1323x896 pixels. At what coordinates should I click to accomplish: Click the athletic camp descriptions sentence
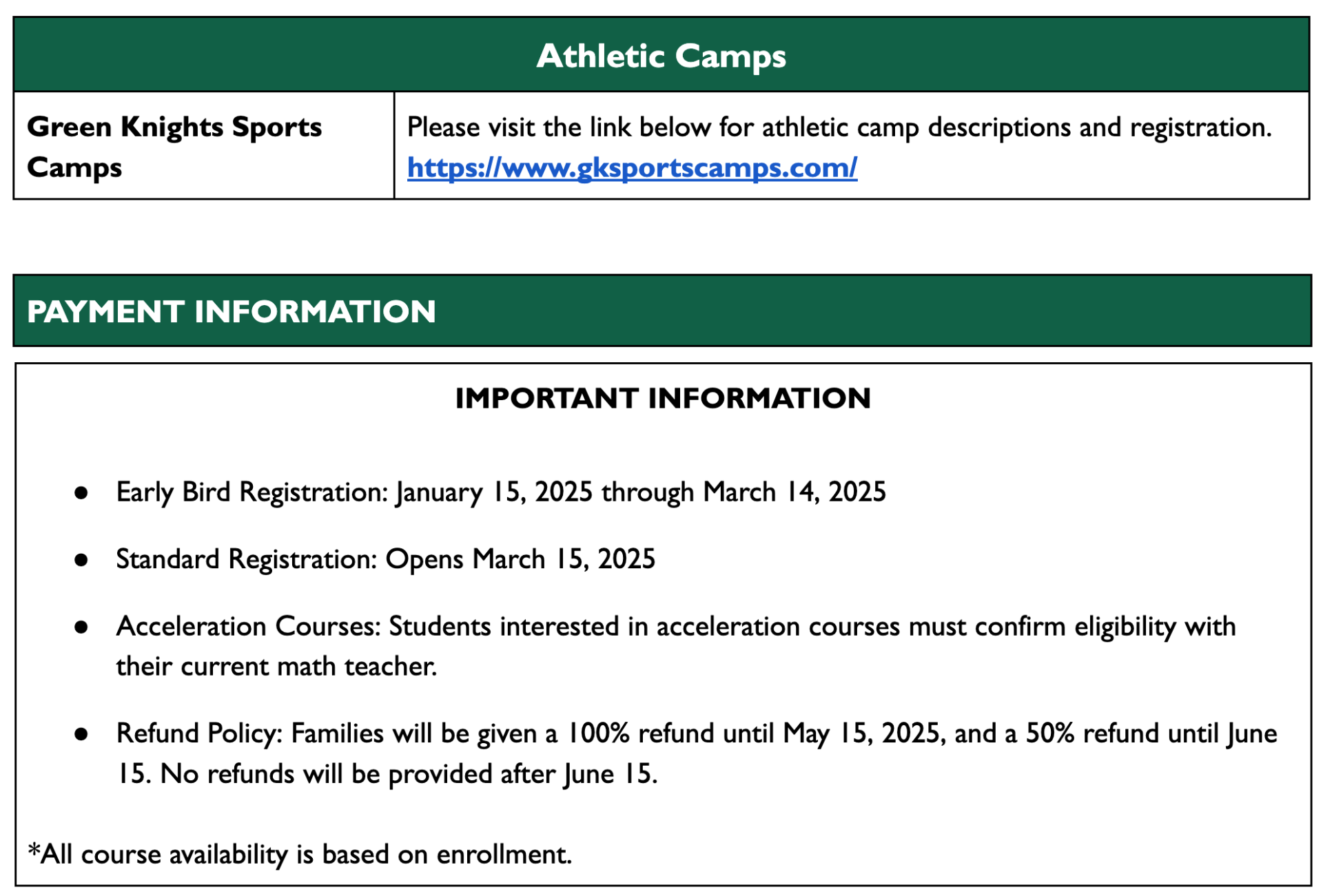pos(839,127)
